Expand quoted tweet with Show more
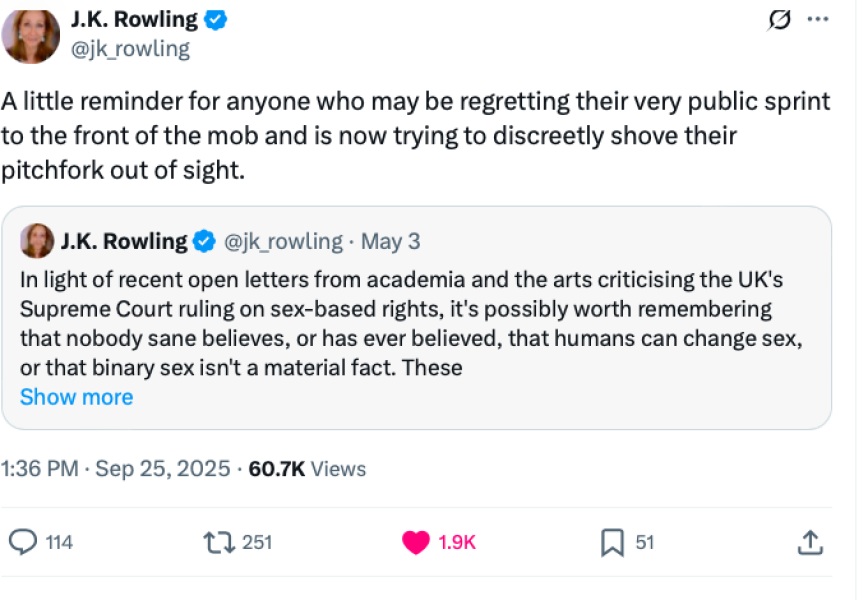 coord(76,397)
